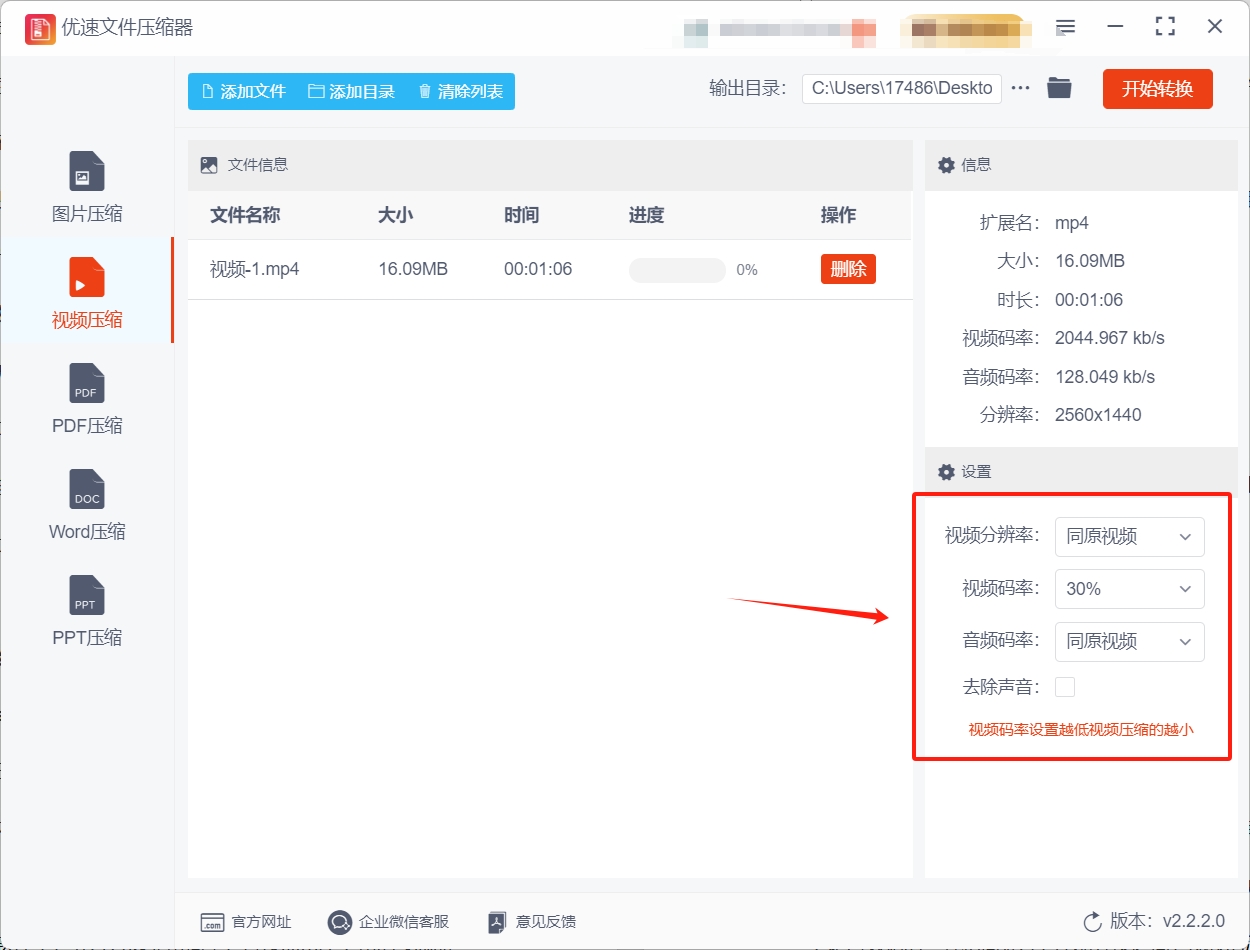The height and width of the screenshot is (950, 1250).
Task: Click the 00:01:06 time cell in file row
Action: (x=538, y=269)
